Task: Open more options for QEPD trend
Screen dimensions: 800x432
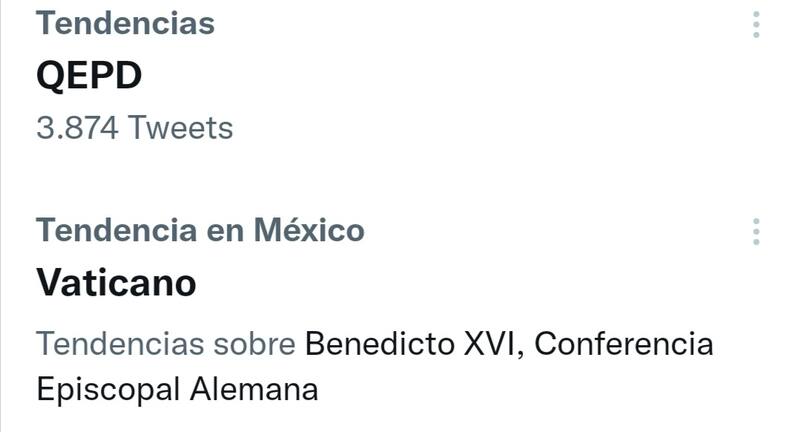Action: (x=757, y=25)
